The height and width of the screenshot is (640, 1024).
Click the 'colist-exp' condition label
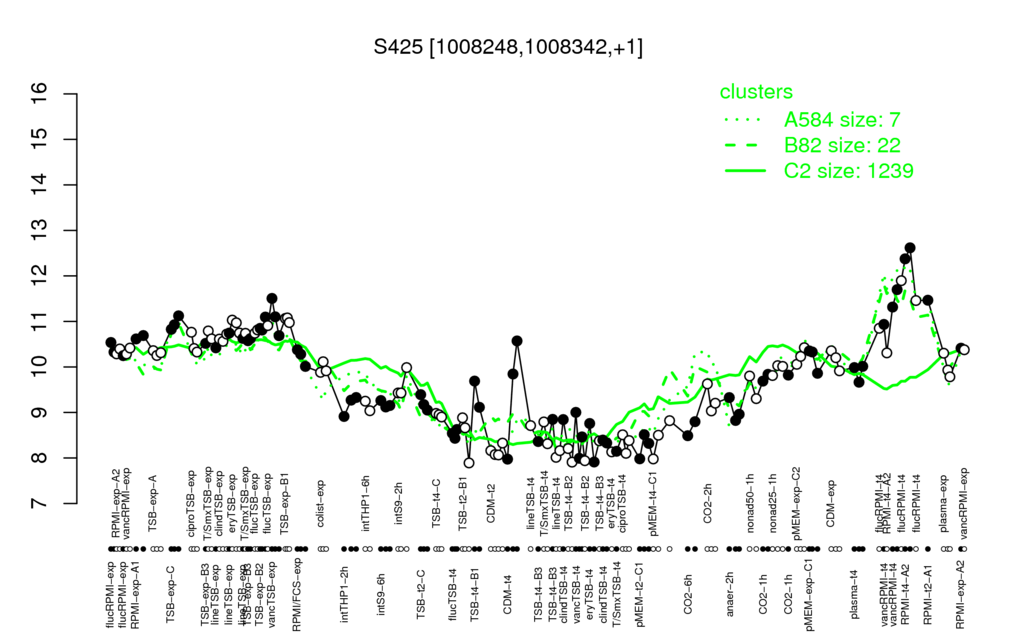tap(321, 504)
